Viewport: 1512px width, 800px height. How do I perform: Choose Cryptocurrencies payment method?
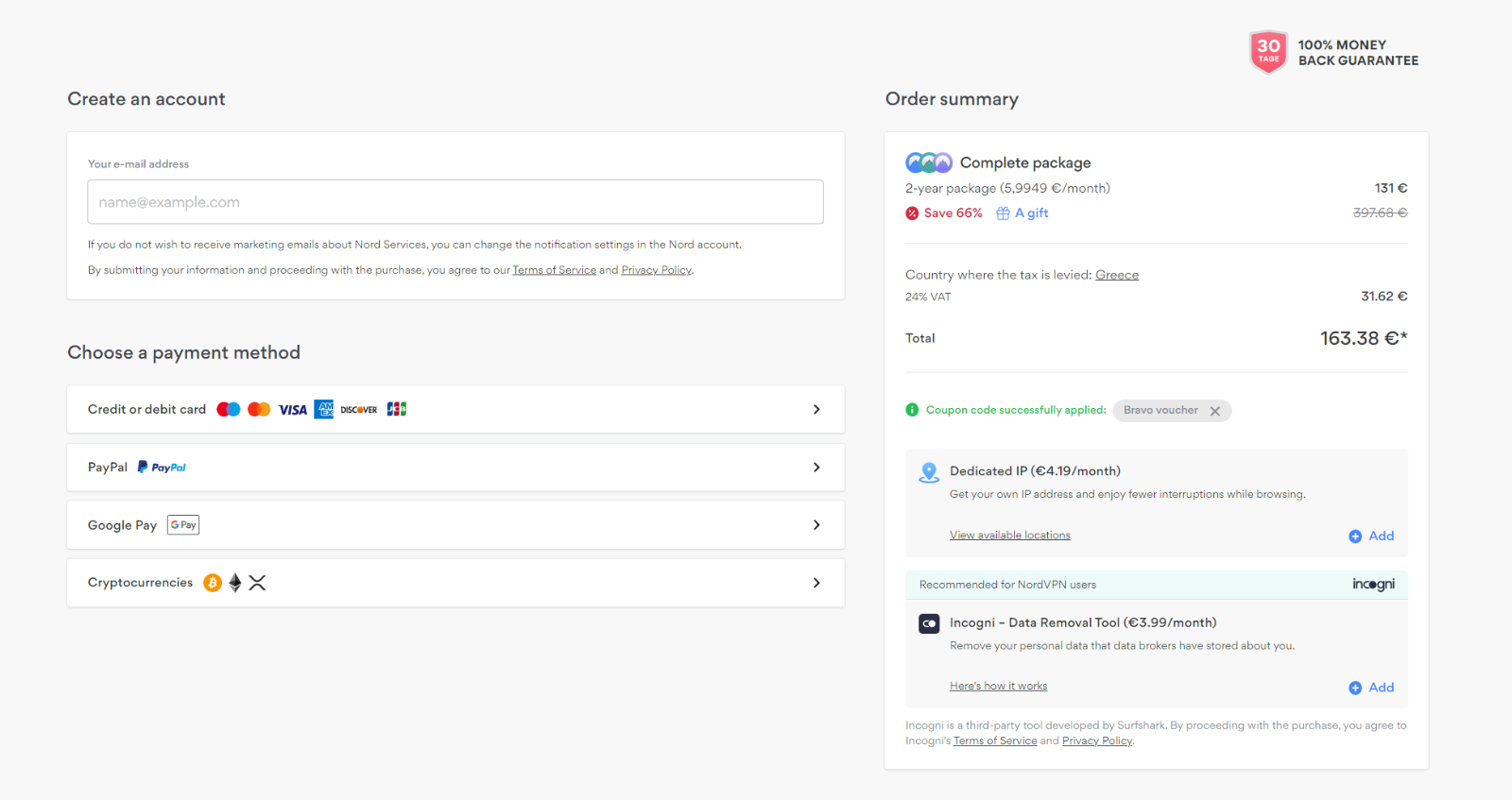pyautogui.click(x=455, y=583)
